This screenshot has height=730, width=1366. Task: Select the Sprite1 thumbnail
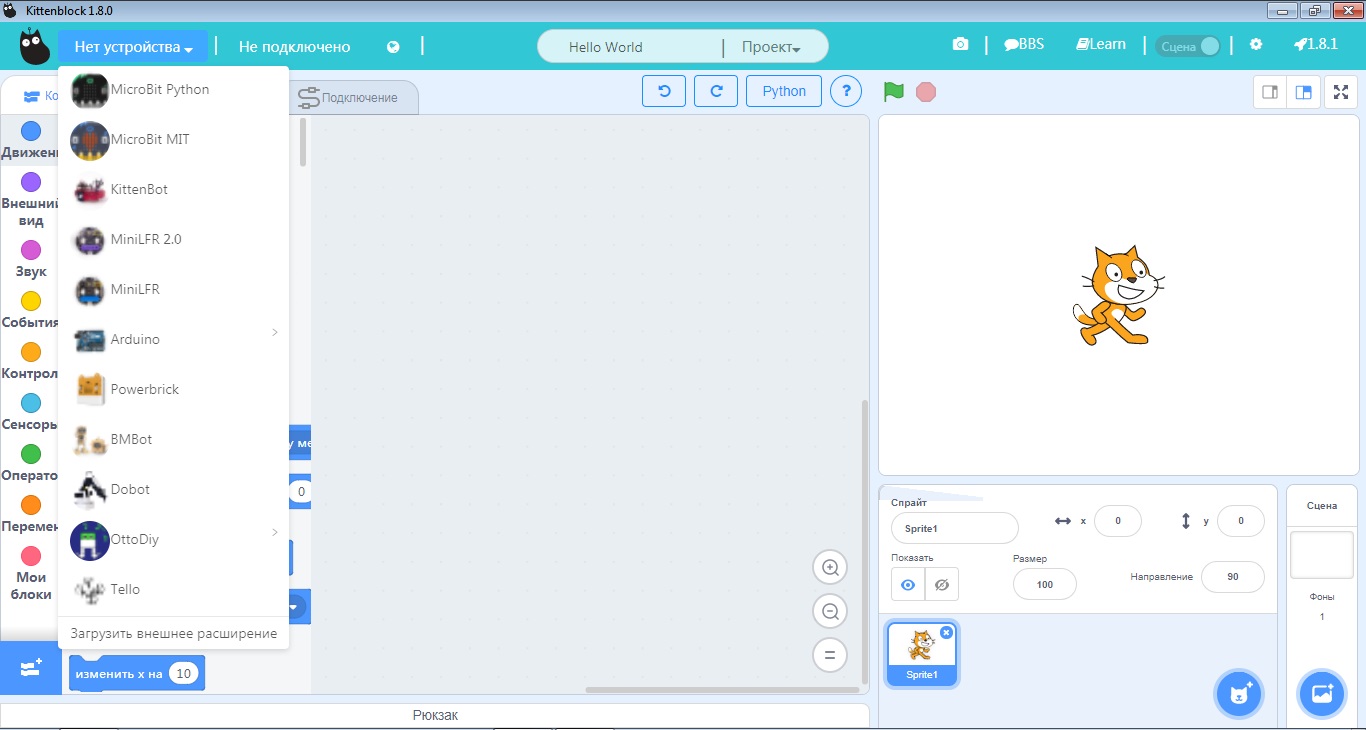(922, 654)
